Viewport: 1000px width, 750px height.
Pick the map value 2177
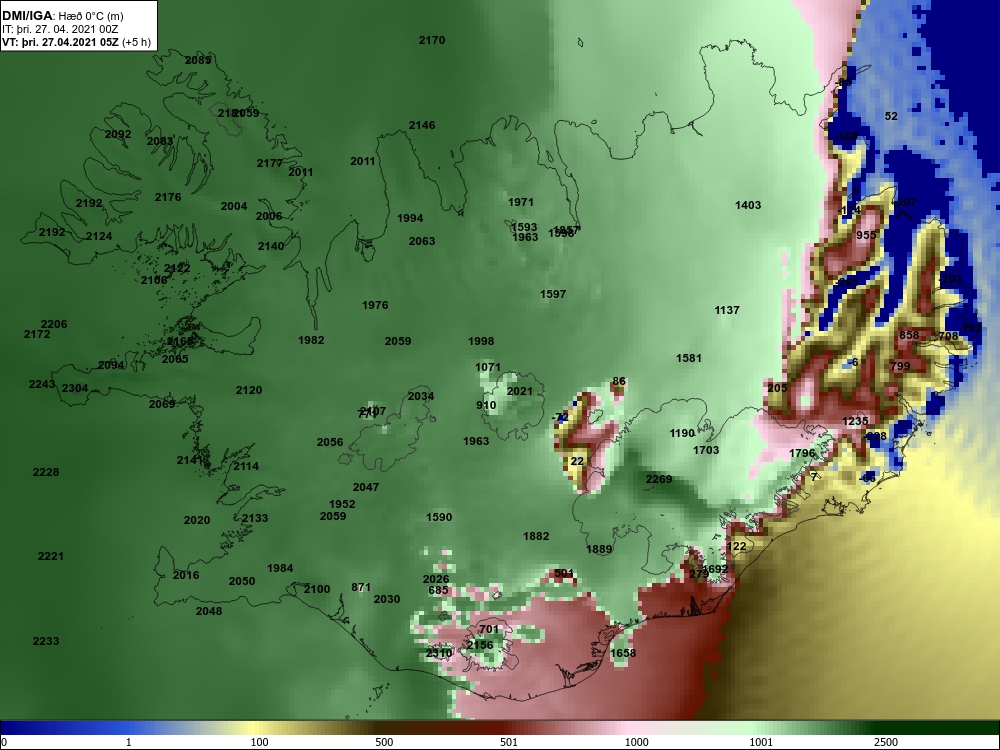pyautogui.click(x=270, y=164)
